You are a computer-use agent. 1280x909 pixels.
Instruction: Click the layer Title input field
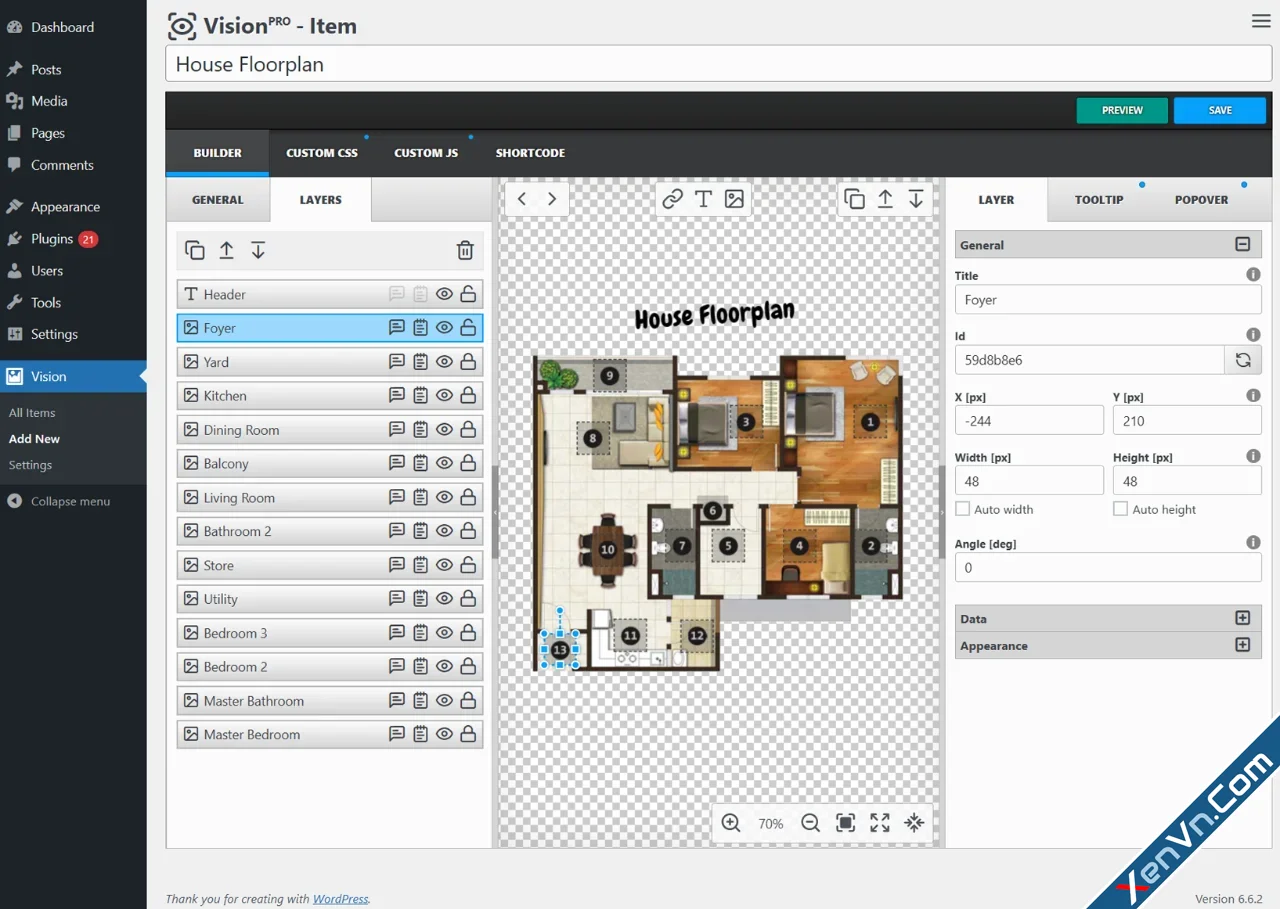pyautogui.click(x=1108, y=300)
